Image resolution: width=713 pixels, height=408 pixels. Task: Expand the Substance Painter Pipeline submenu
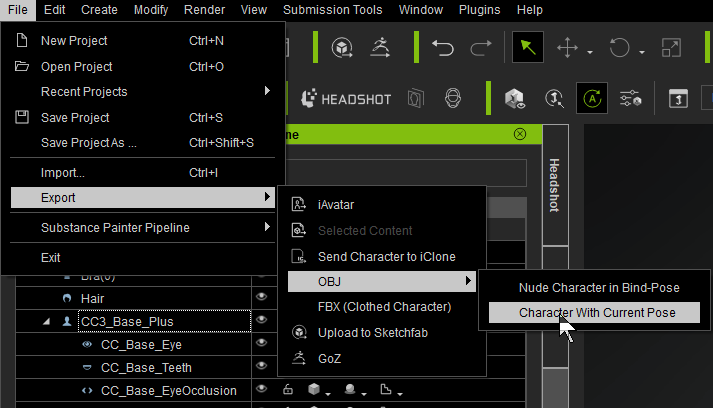(142, 227)
